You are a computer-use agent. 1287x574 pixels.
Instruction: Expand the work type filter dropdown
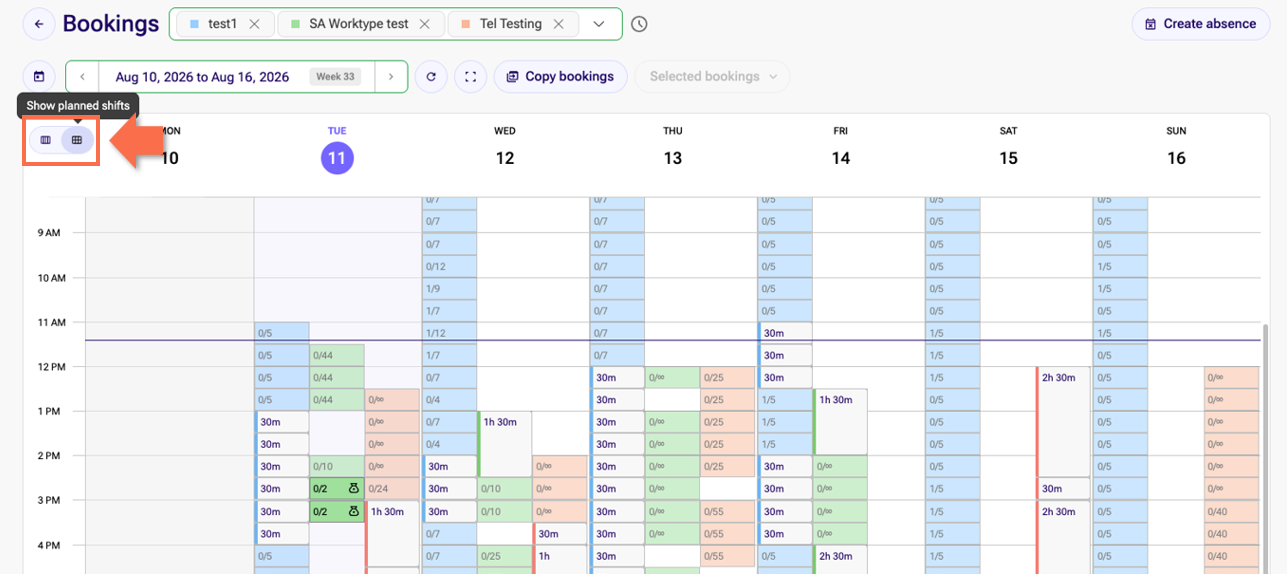click(599, 24)
